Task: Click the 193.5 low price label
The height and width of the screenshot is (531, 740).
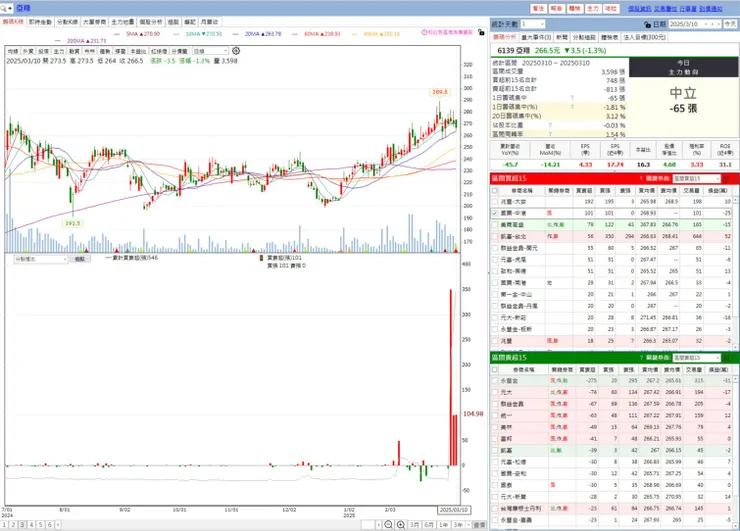Action: pyautogui.click(x=72, y=223)
